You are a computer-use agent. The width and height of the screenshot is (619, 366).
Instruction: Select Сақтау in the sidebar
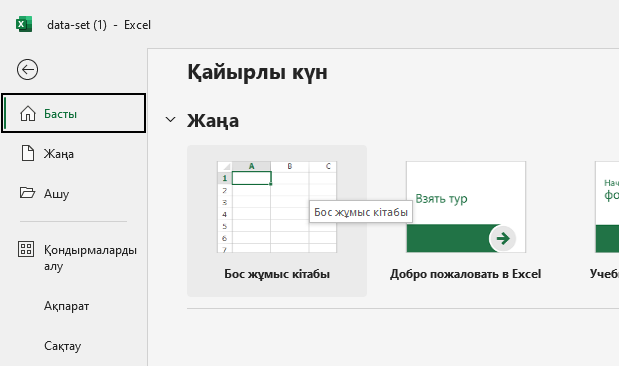point(62,345)
